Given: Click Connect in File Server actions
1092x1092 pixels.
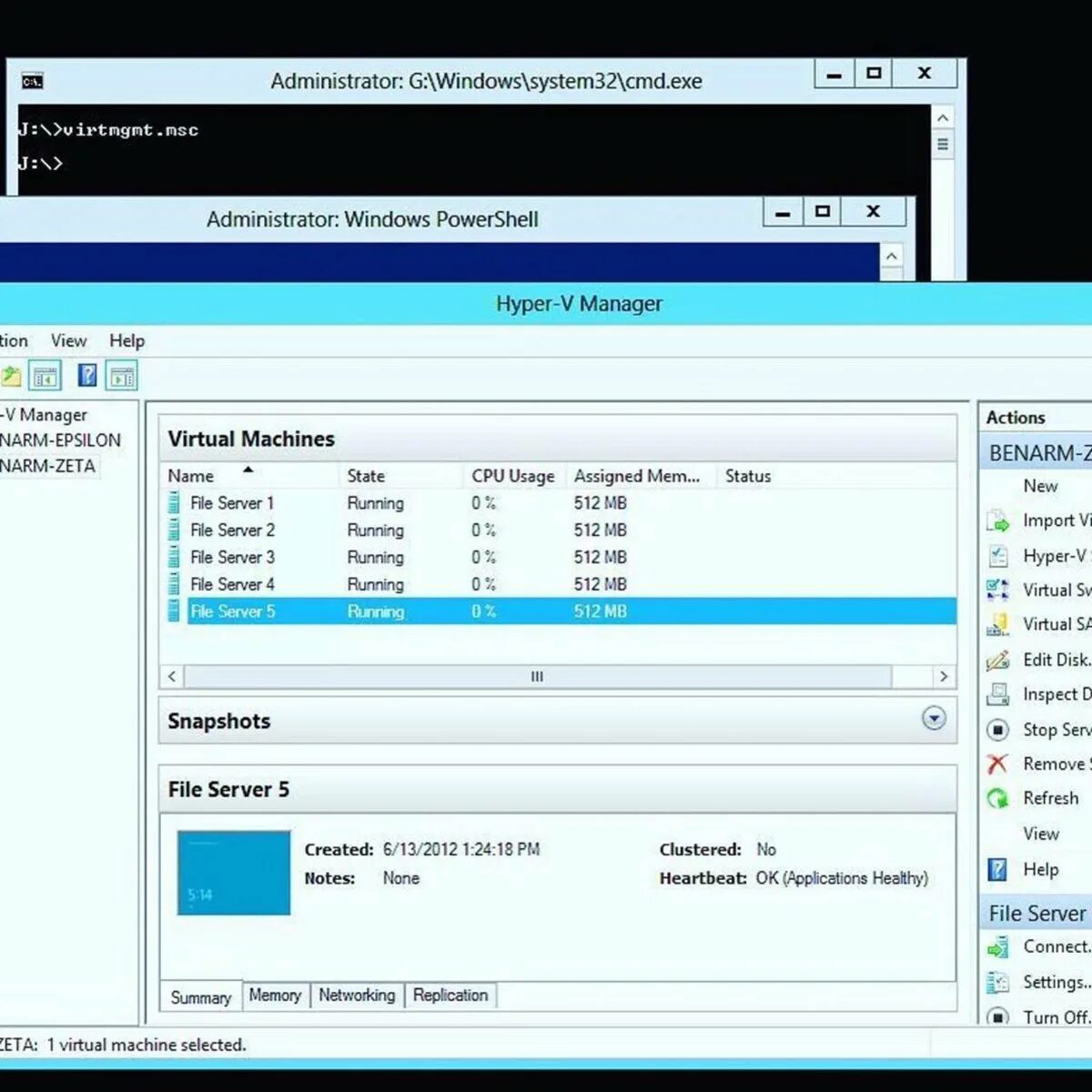Looking at the screenshot, I should click(x=1057, y=947).
